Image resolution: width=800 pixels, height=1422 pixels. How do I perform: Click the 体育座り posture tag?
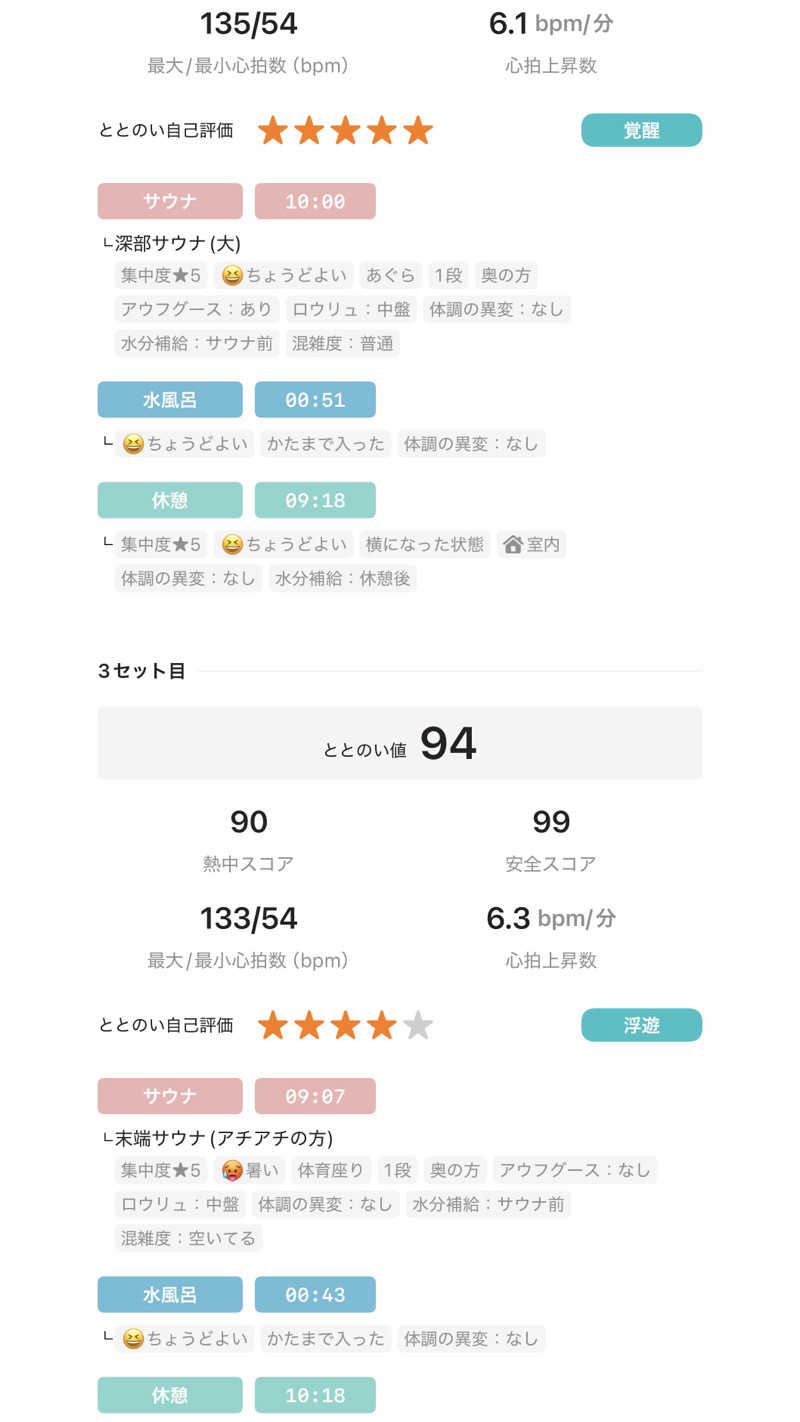tap(331, 1170)
